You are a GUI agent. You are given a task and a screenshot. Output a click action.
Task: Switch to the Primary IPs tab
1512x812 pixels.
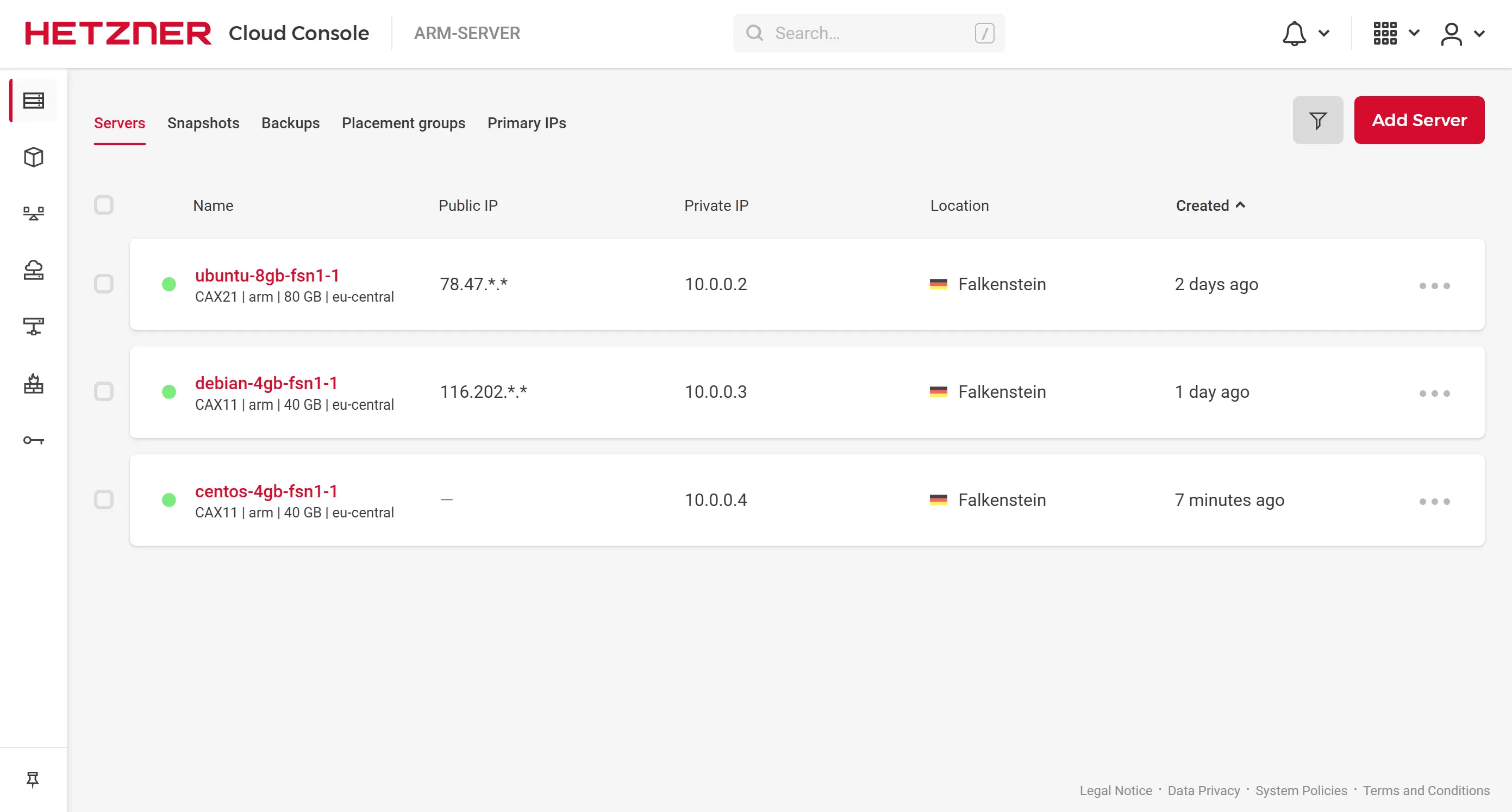click(x=527, y=123)
